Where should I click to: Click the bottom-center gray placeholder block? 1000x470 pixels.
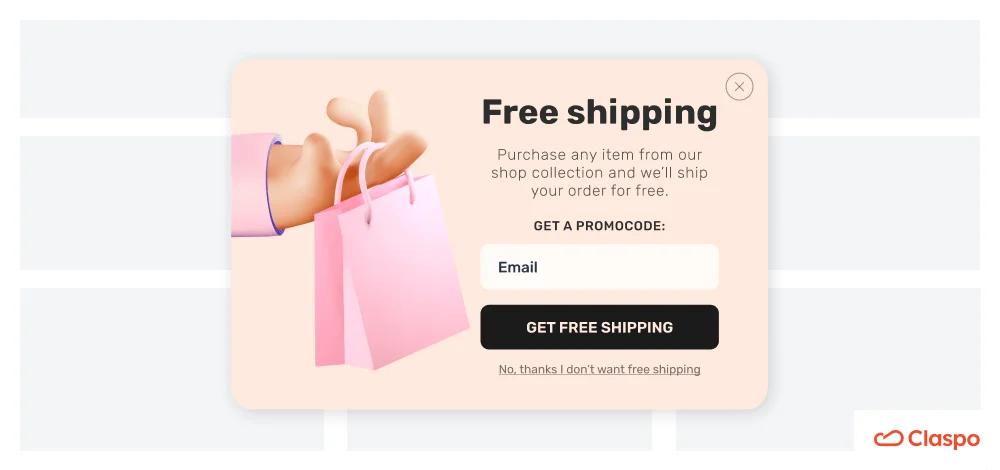(499, 430)
